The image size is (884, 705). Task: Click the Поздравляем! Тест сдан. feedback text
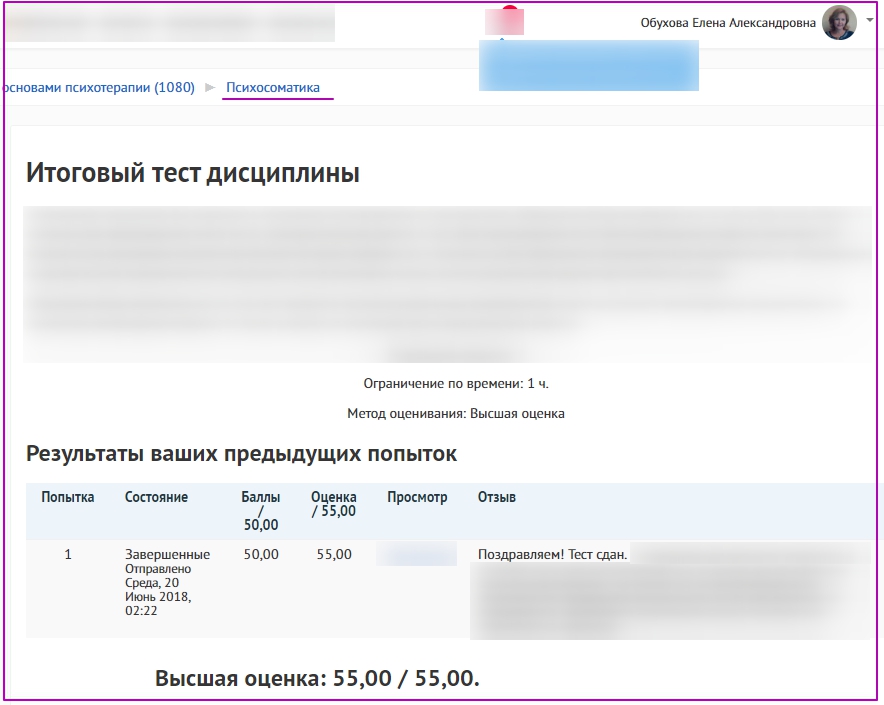click(x=552, y=555)
